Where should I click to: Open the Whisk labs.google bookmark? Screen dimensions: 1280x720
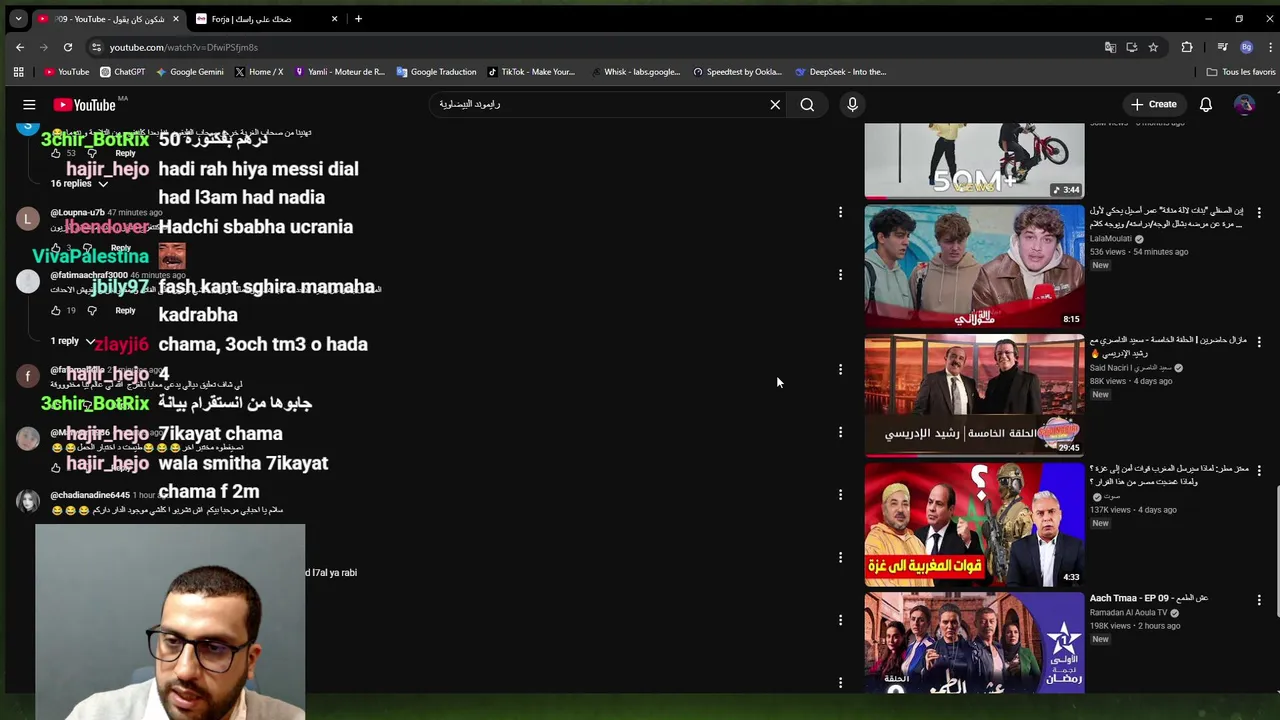tap(634, 72)
